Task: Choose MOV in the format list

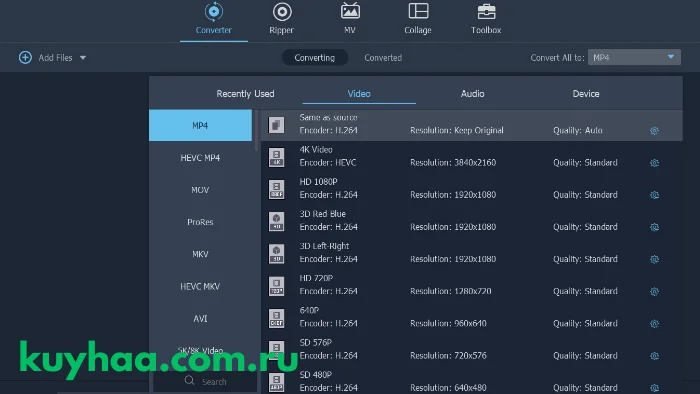Action: pos(200,190)
